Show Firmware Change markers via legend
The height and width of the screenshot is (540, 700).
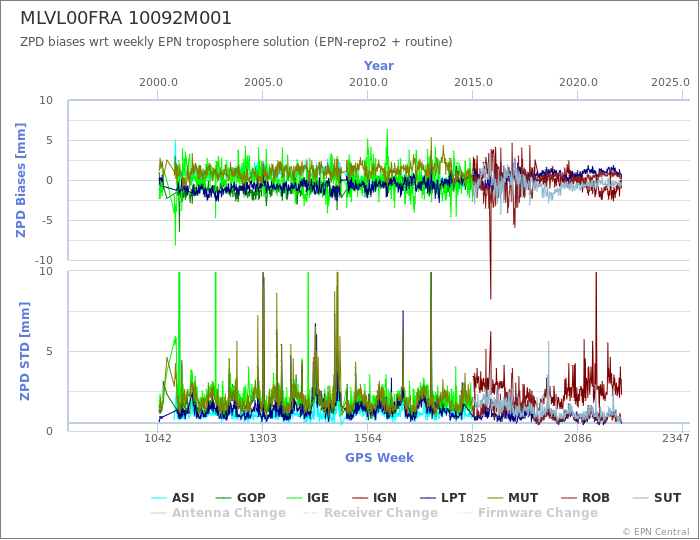click(527, 513)
